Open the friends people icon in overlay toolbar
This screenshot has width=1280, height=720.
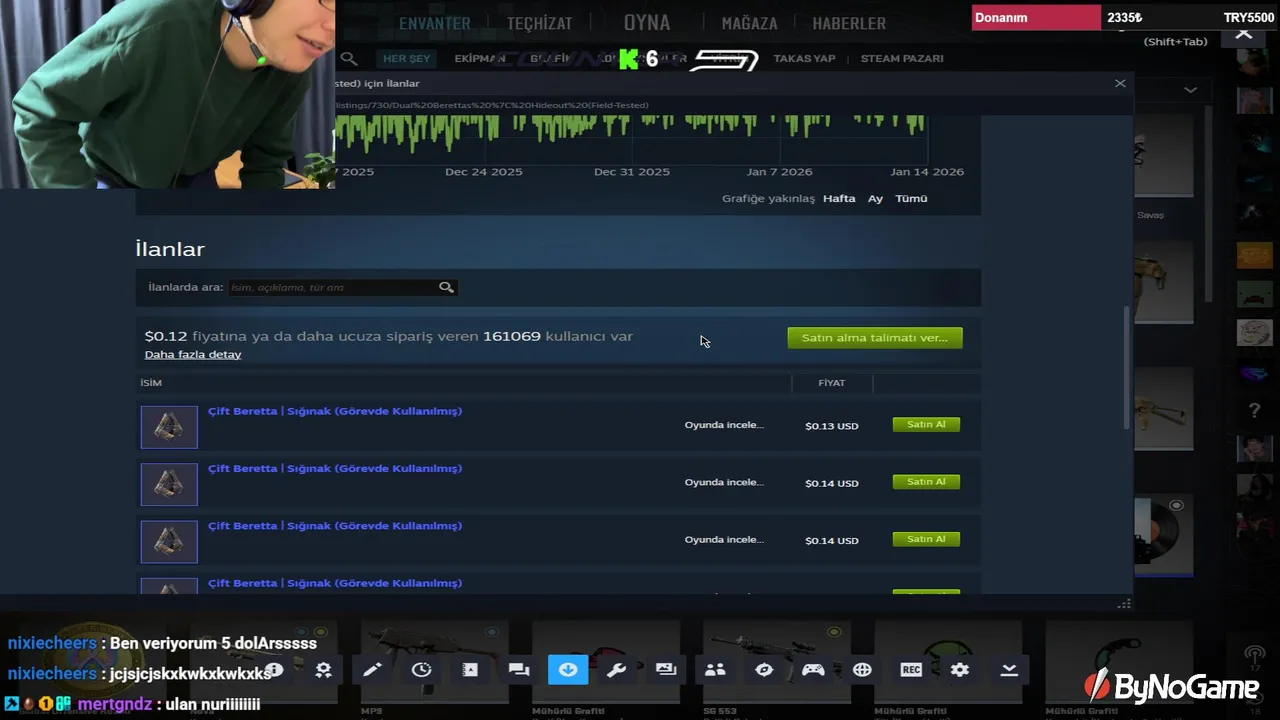[x=715, y=670]
